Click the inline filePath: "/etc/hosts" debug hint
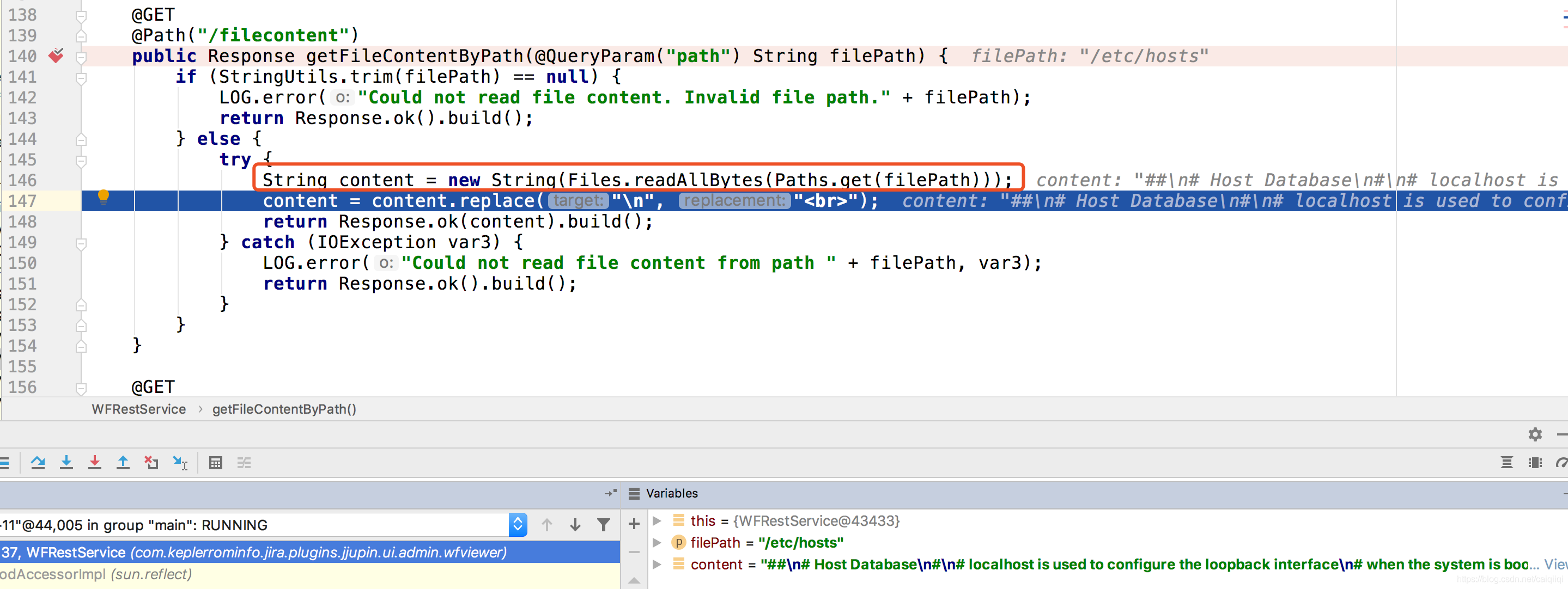This screenshot has height=589, width=1568. coord(1090,56)
